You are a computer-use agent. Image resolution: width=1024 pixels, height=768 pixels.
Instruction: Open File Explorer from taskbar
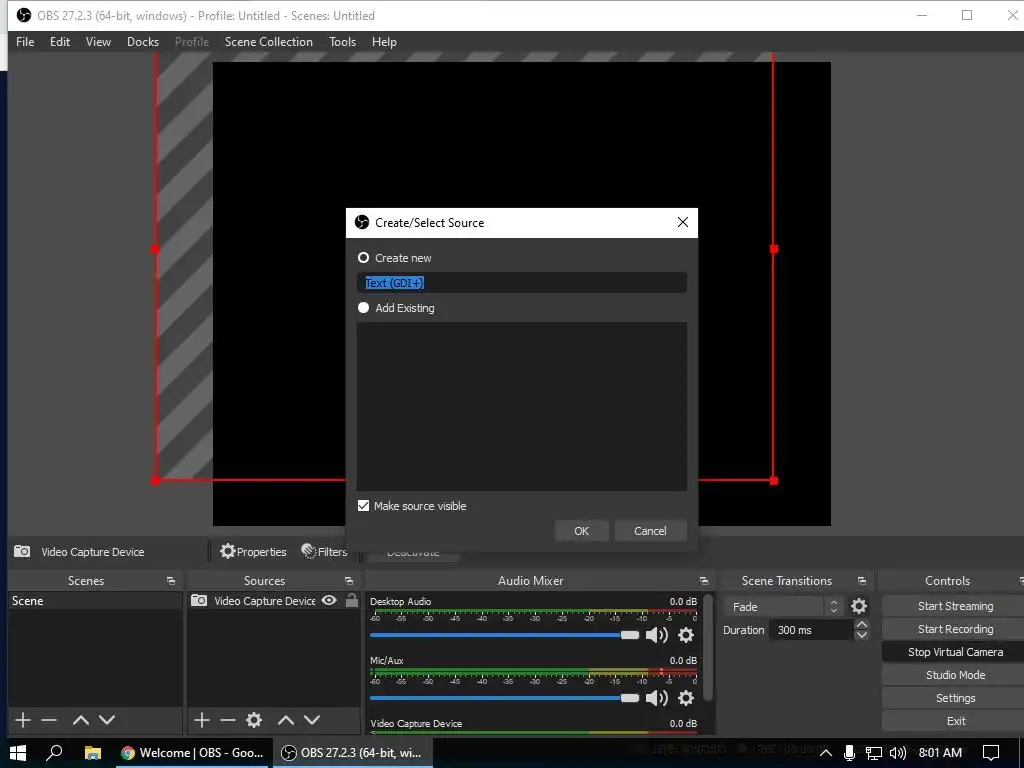pos(93,753)
